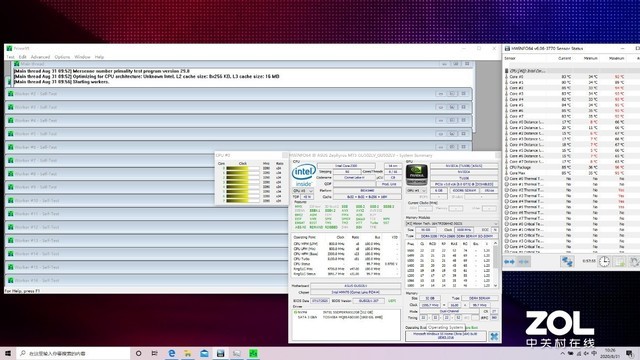640x360 pixels.
Task: Open the Test menu in Prime95
Action: [x=10, y=57]
